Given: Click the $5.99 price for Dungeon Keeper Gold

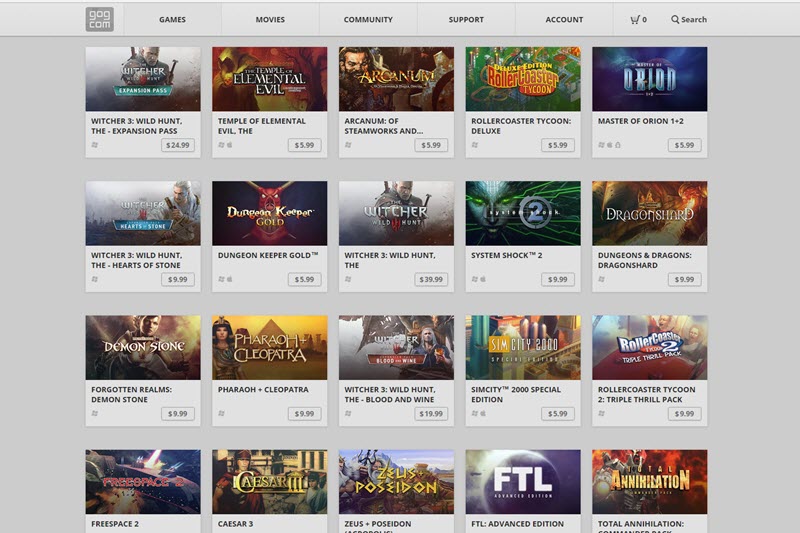Looking at the screenshot, I should pos(305,280).
